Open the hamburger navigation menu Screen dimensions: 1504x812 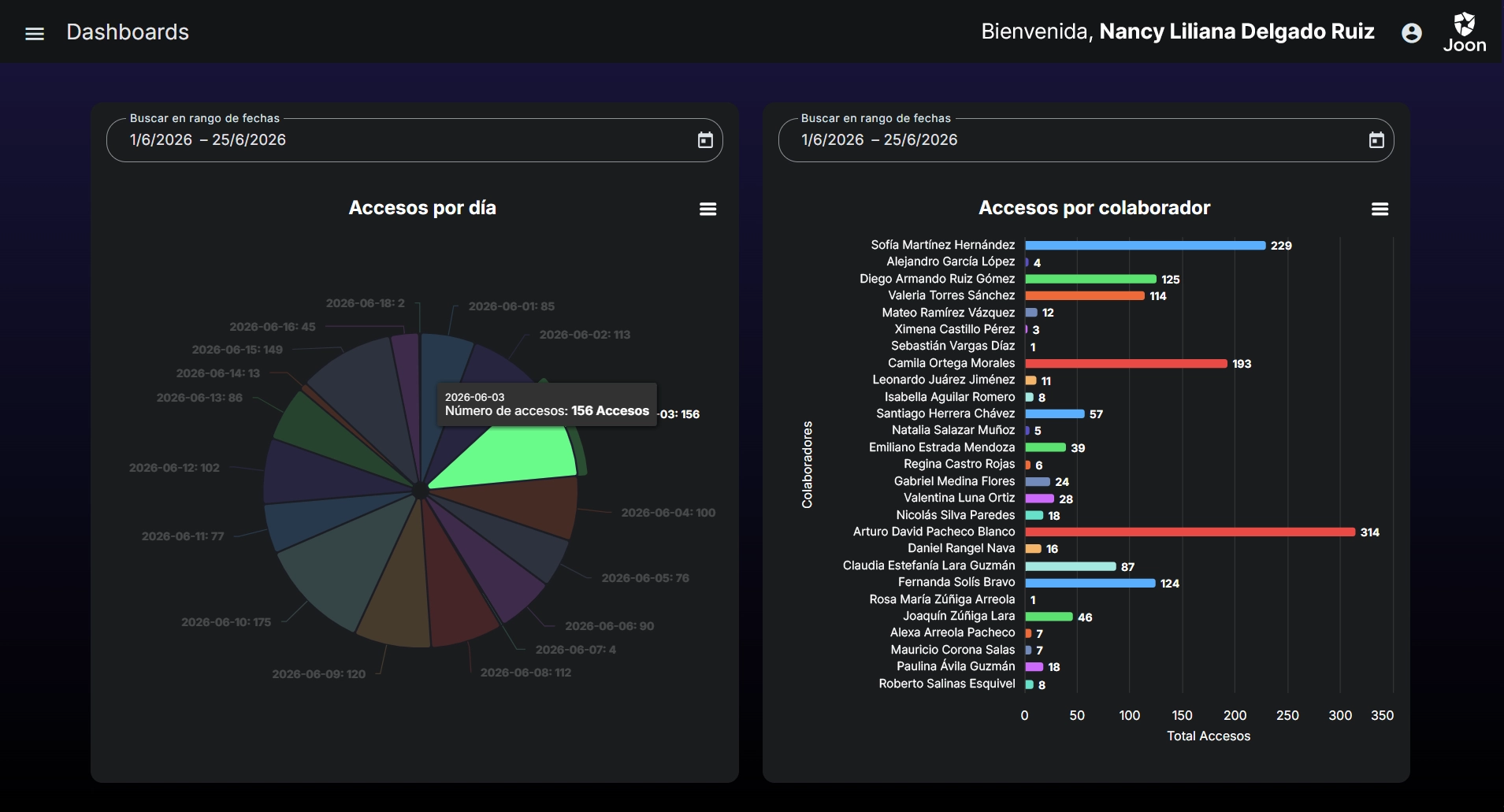pos(35,33)
